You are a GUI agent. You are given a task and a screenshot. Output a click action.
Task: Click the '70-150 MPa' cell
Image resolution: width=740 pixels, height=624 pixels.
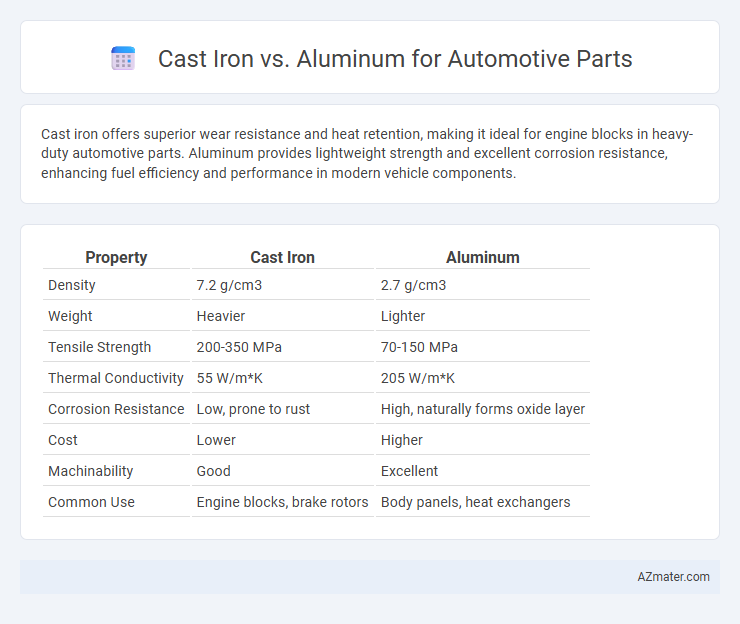[419, 347]
